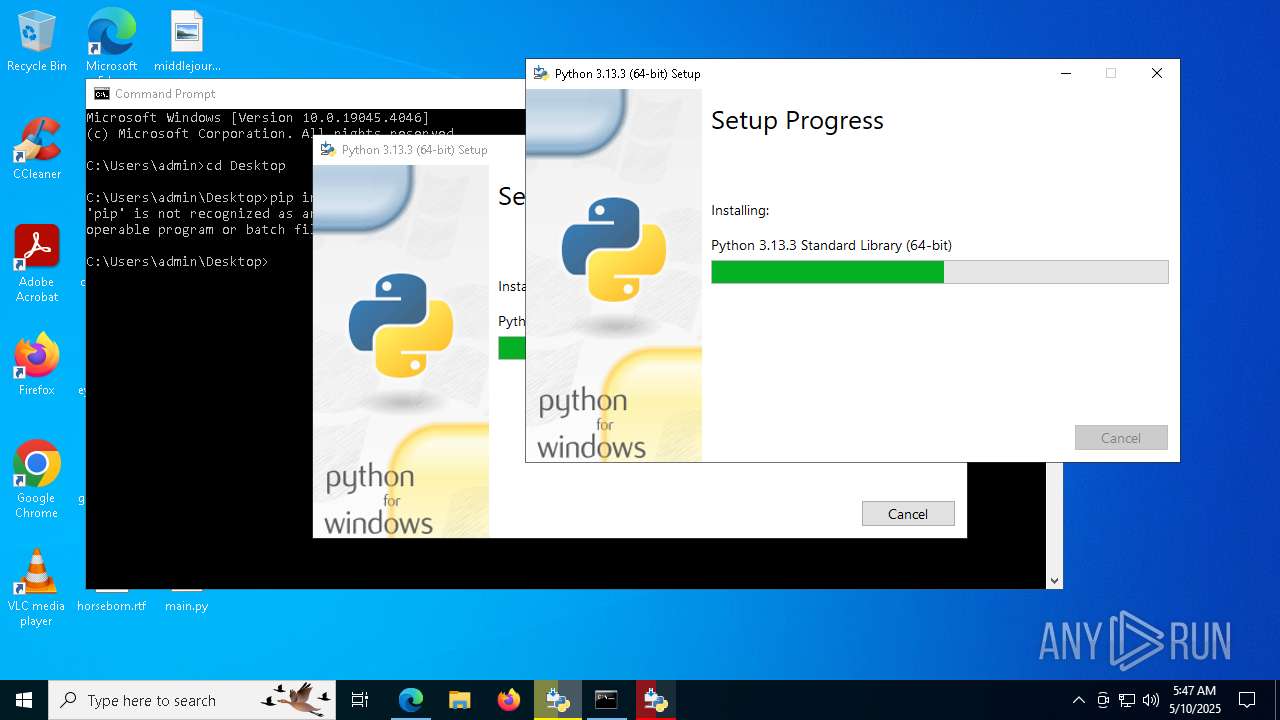Show hidden system tray icons
Image resolution: width=1280 pixels, height=720 pixels.
click(x=1078, y=700)
